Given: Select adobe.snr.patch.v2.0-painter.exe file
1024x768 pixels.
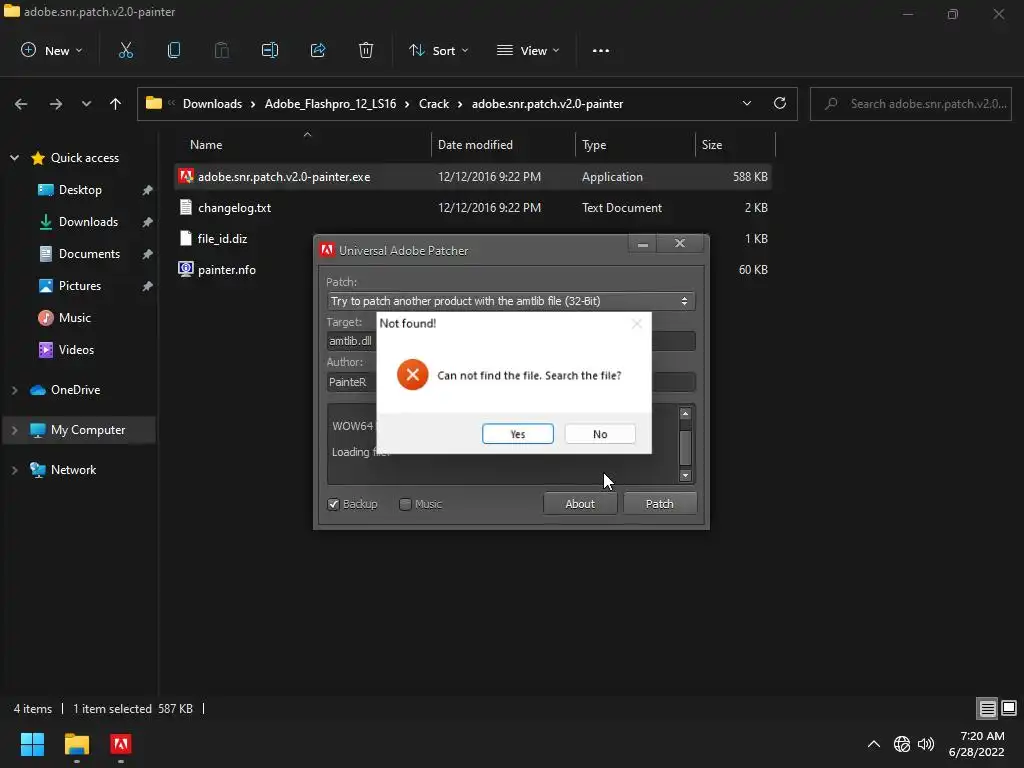Looking at the screenshot, I should coord(473,176).
